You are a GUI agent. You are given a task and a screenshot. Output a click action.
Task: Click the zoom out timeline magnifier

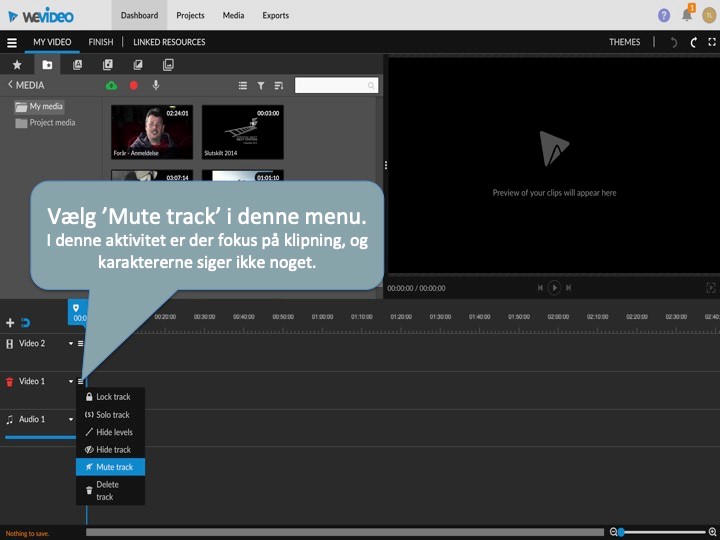613,532
